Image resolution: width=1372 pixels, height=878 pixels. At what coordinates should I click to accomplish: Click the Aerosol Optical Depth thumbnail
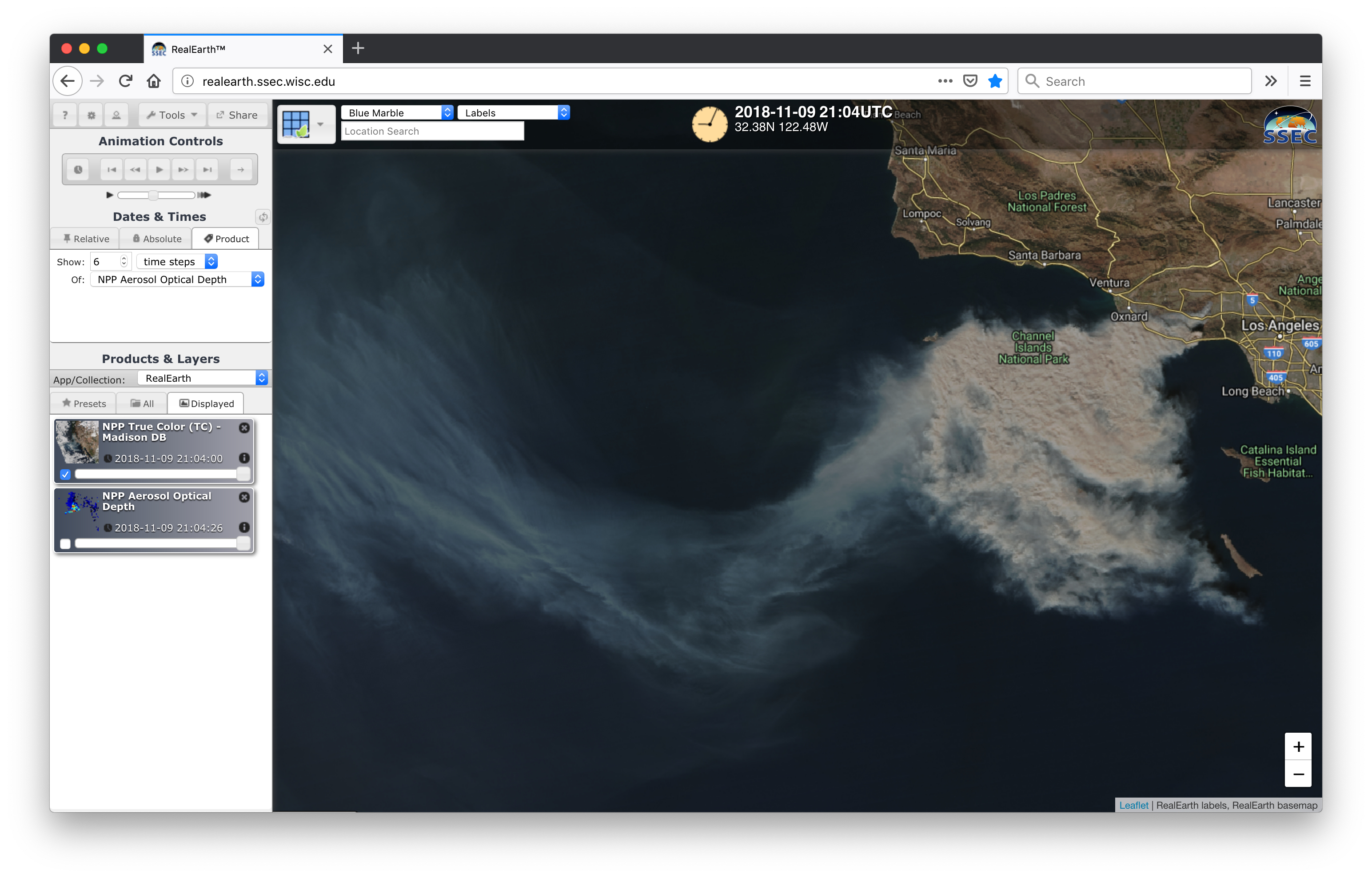[76, 512]
